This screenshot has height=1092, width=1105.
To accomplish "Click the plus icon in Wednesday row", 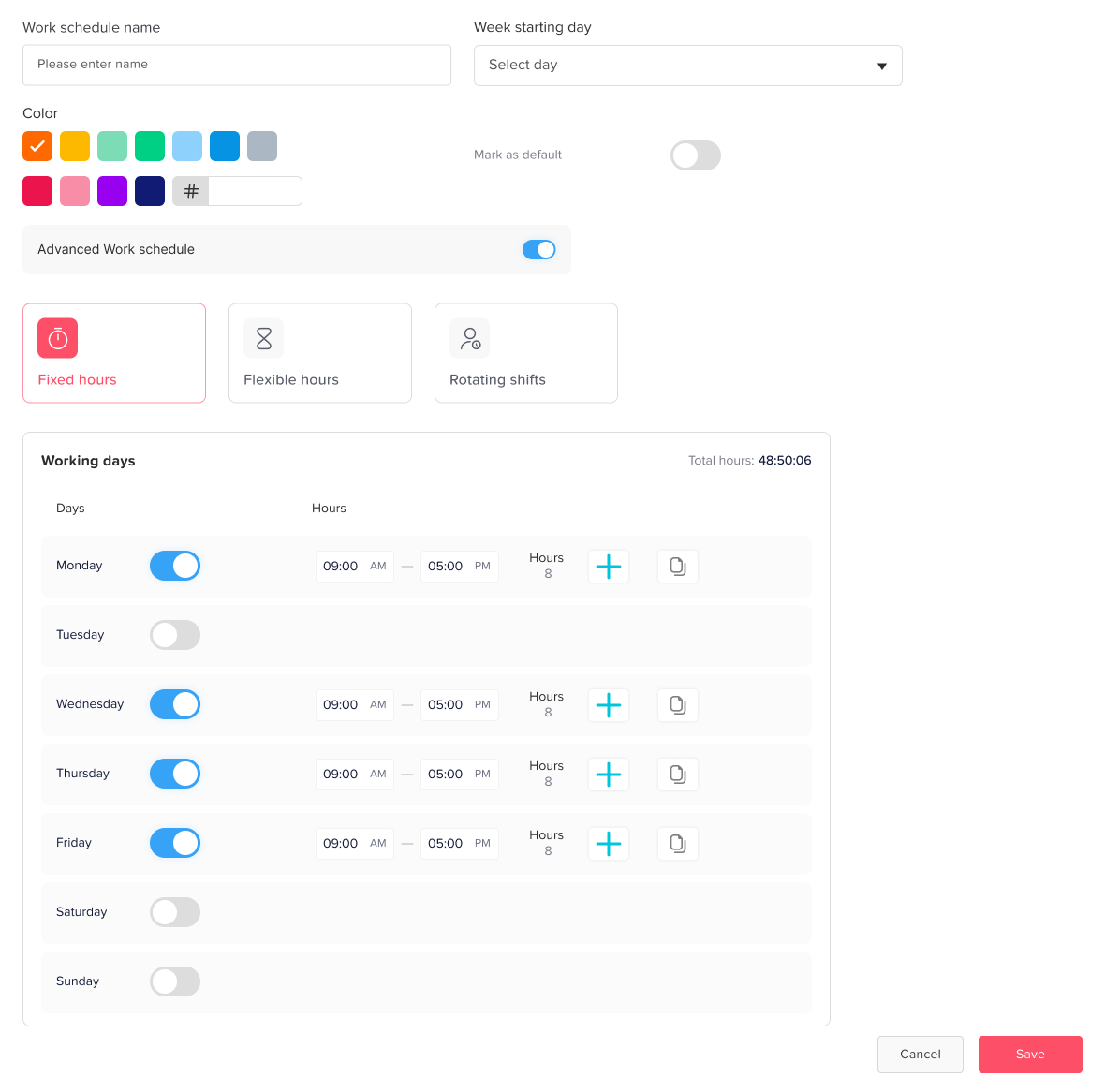I will [x=609, y=705].
